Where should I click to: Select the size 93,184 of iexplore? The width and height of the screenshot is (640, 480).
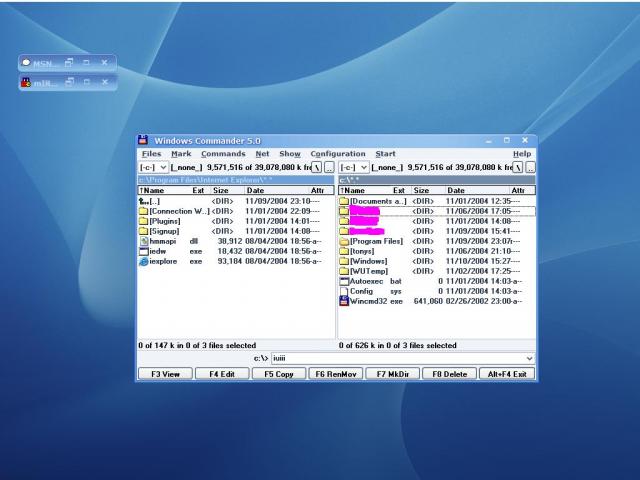pos(229,262)
